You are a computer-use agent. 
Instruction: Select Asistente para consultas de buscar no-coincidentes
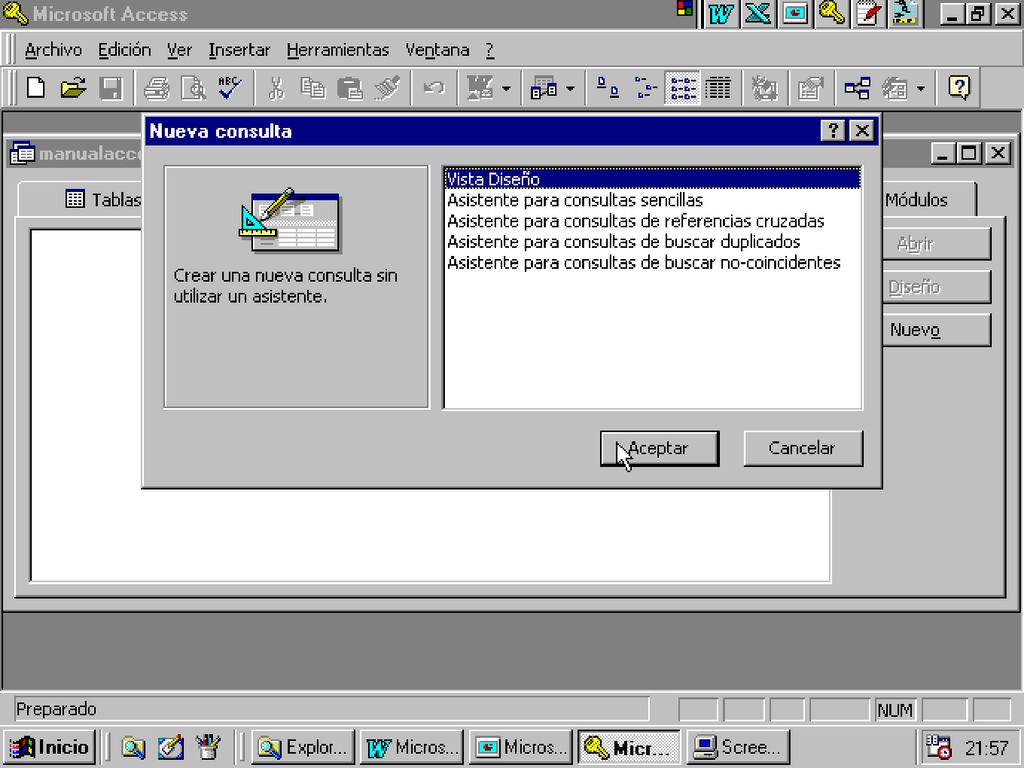(652, 263)
